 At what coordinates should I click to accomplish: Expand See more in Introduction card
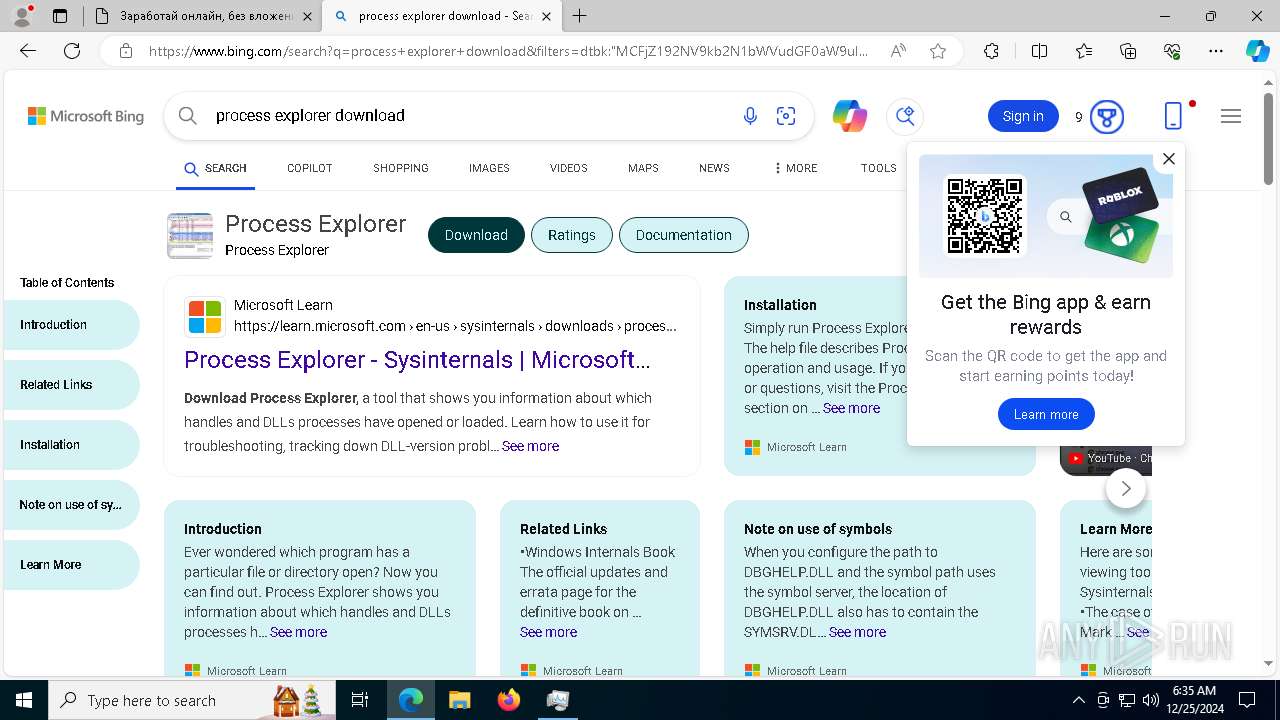(x=298, y=632)
